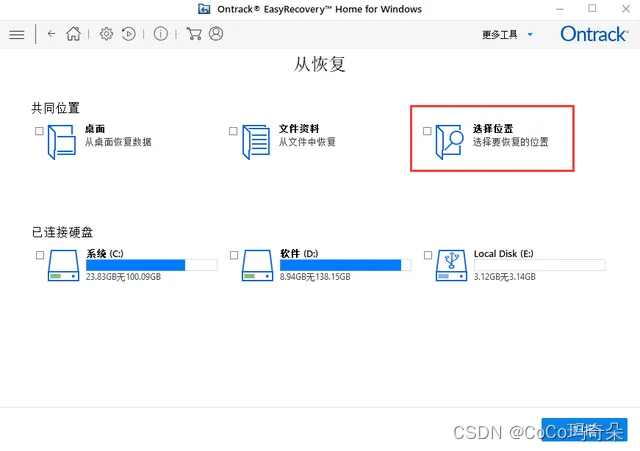The image size is (640, 451).
Task: Close the EasyRecovery window
Action: click(625, 9)
